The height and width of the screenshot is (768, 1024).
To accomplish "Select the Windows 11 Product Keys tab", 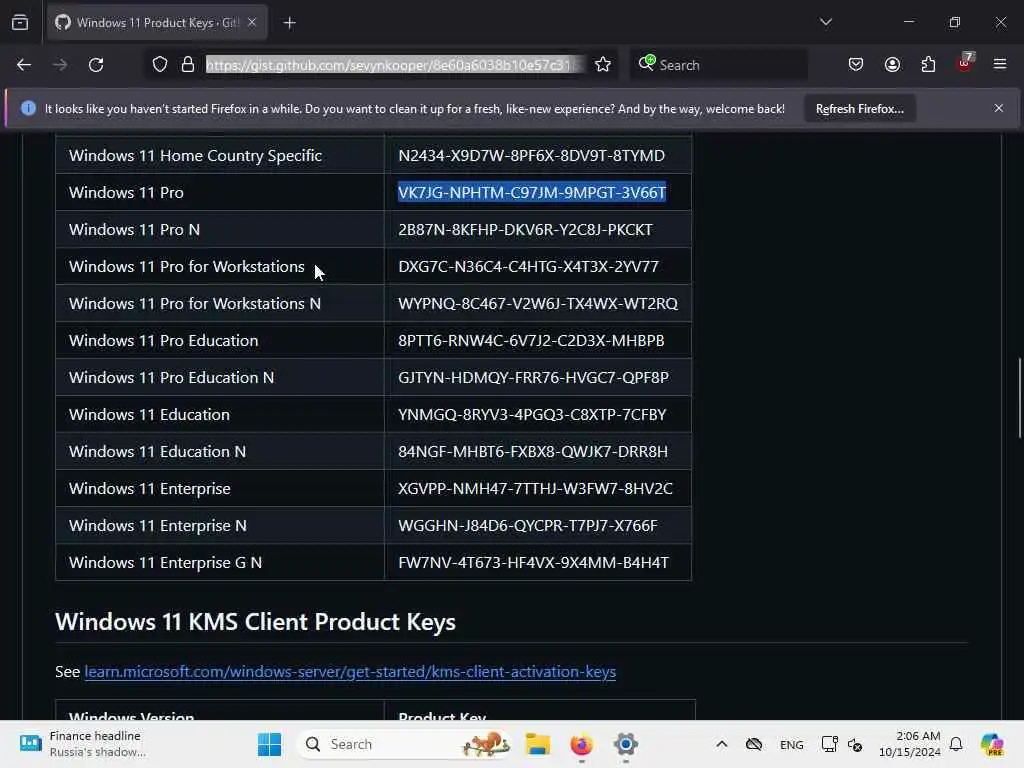I will 157,23.
